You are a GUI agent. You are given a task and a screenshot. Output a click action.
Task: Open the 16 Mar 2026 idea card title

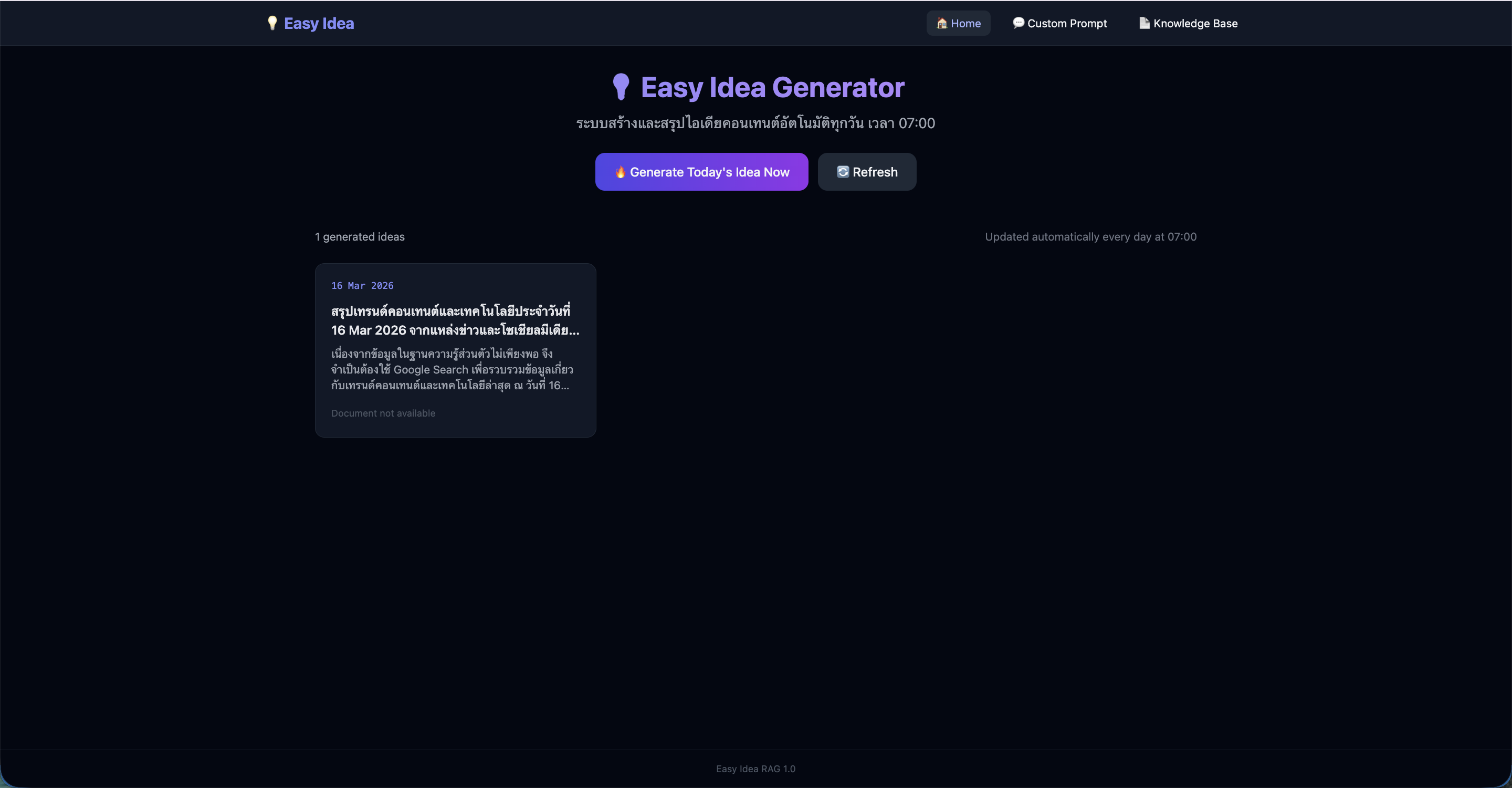pyautogui.click(x=454, y=320)
